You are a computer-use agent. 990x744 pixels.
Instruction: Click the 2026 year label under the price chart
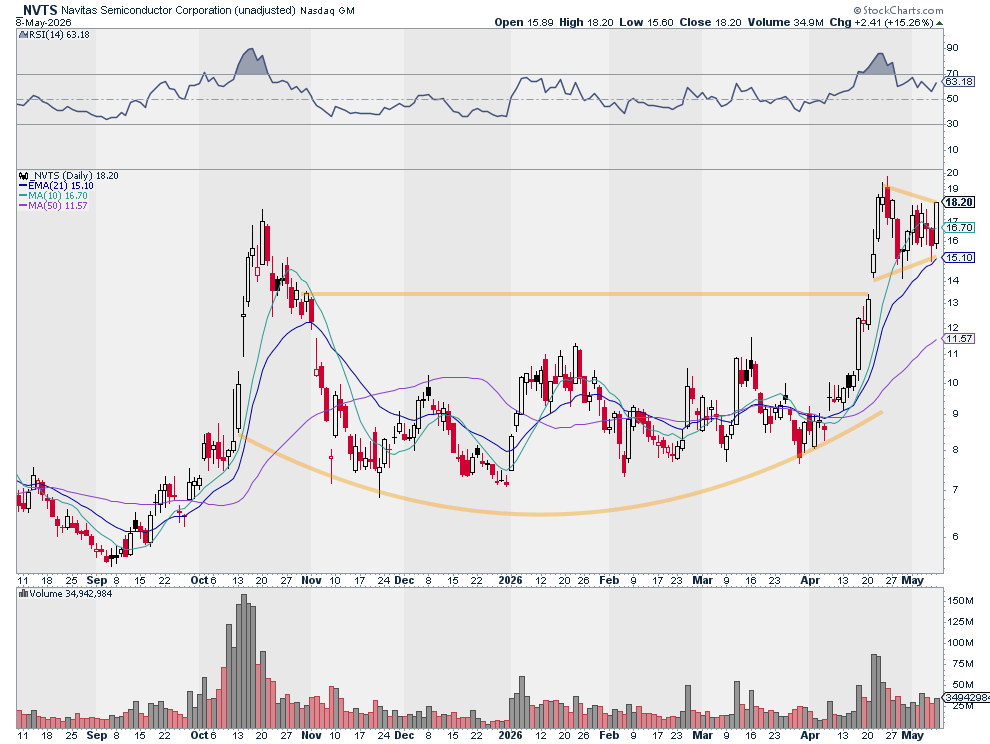(x=510, y=580)
